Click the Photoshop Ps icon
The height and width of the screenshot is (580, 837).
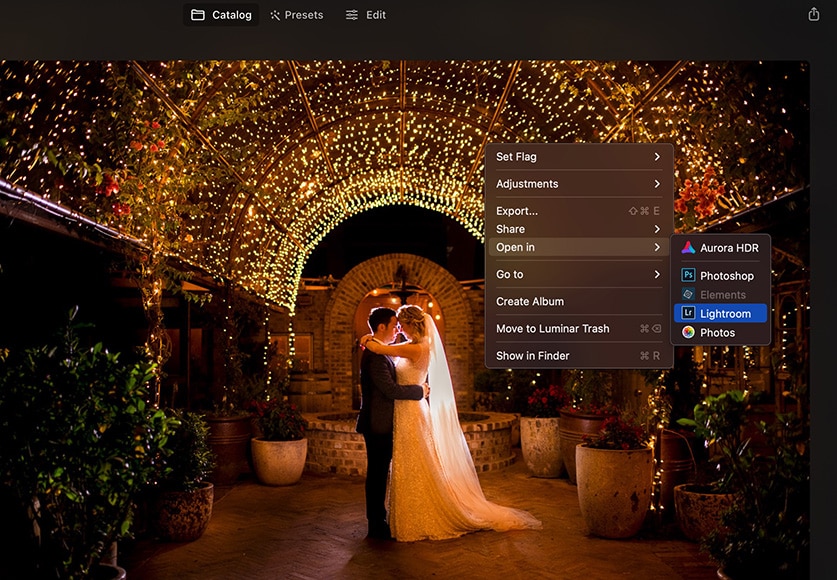click(688, 275)
